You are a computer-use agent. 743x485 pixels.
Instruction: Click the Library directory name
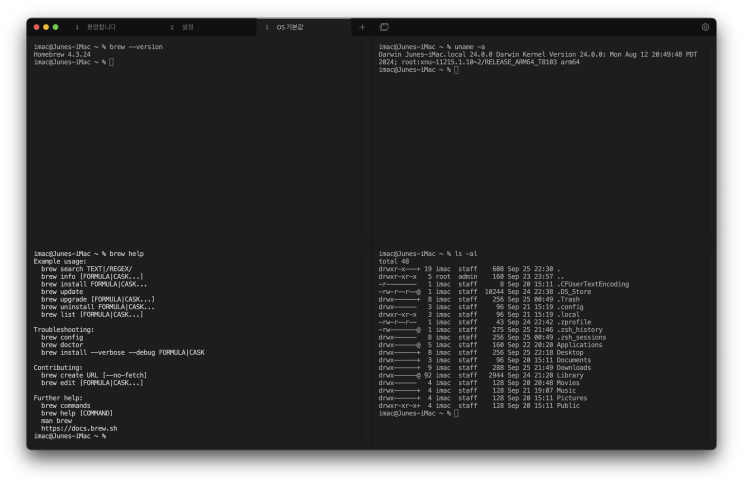(570, 375)
